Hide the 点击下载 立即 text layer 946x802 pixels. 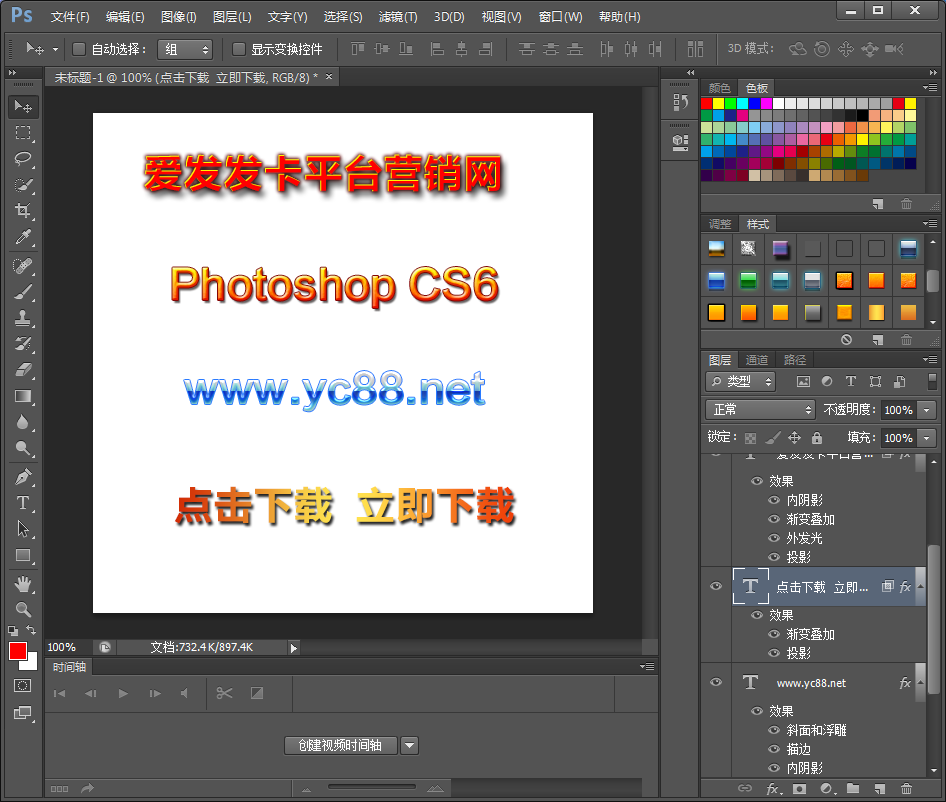(x=716, y=586)
